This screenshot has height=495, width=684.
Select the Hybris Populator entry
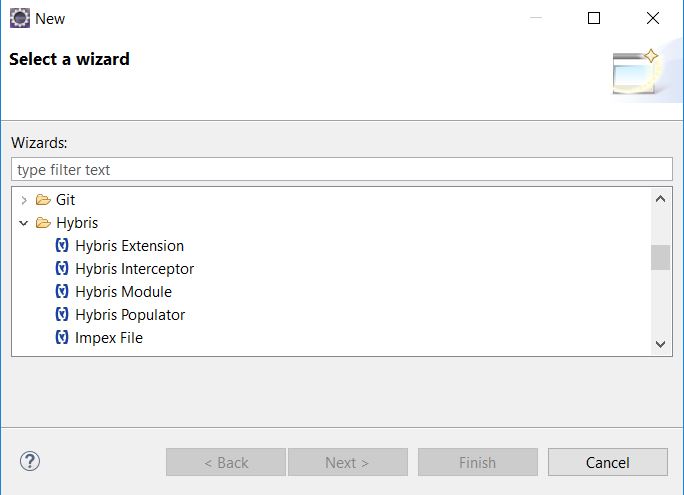pyautogui.click(x=130, y=314)
